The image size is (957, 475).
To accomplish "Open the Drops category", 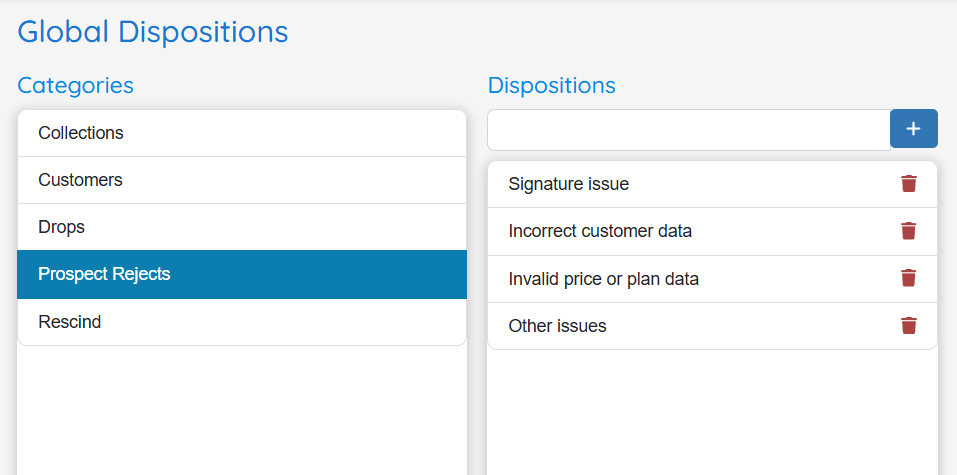I will (242, 227).
